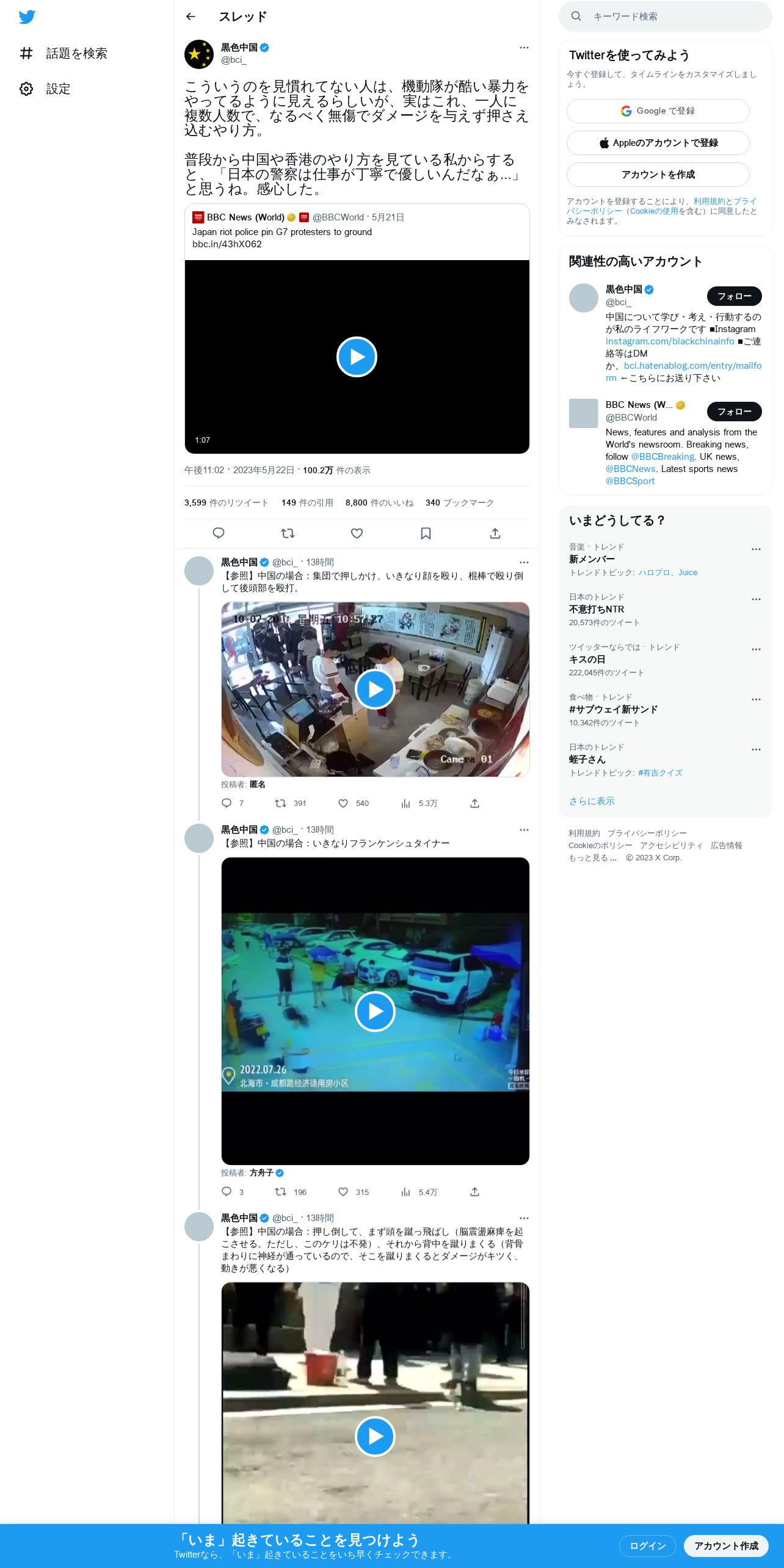The image size is (784, 1568).
Task: More options for #サブウェイ新サンド trend
Action: pyautogui.click(x=756, y=699)
